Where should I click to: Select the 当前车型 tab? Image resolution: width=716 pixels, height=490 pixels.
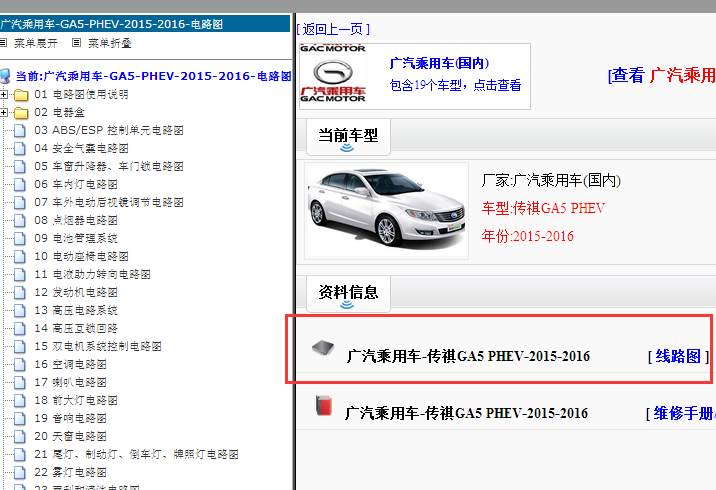348,137
